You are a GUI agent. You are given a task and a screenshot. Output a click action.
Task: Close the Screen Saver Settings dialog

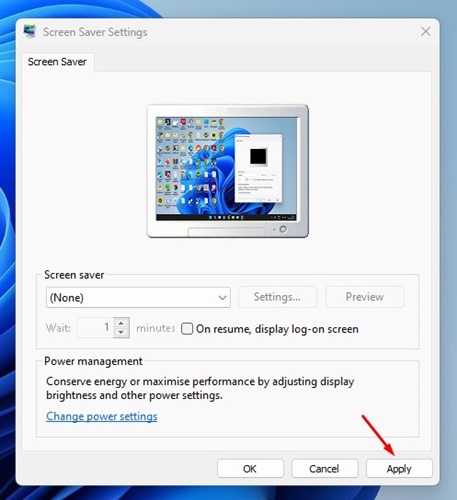click(x=425, y=32)
